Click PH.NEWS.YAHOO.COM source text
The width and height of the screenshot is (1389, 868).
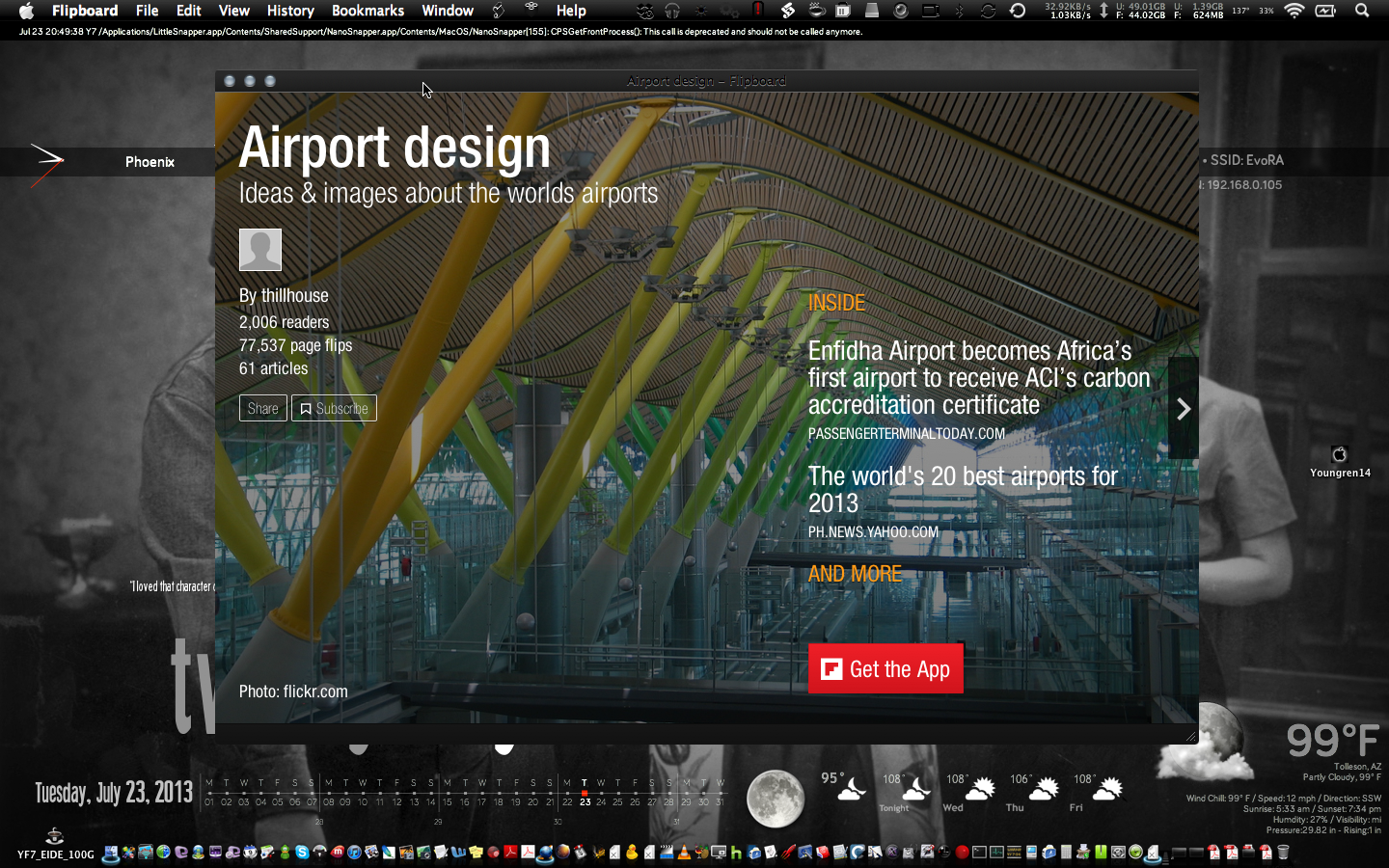pos(873,532)
